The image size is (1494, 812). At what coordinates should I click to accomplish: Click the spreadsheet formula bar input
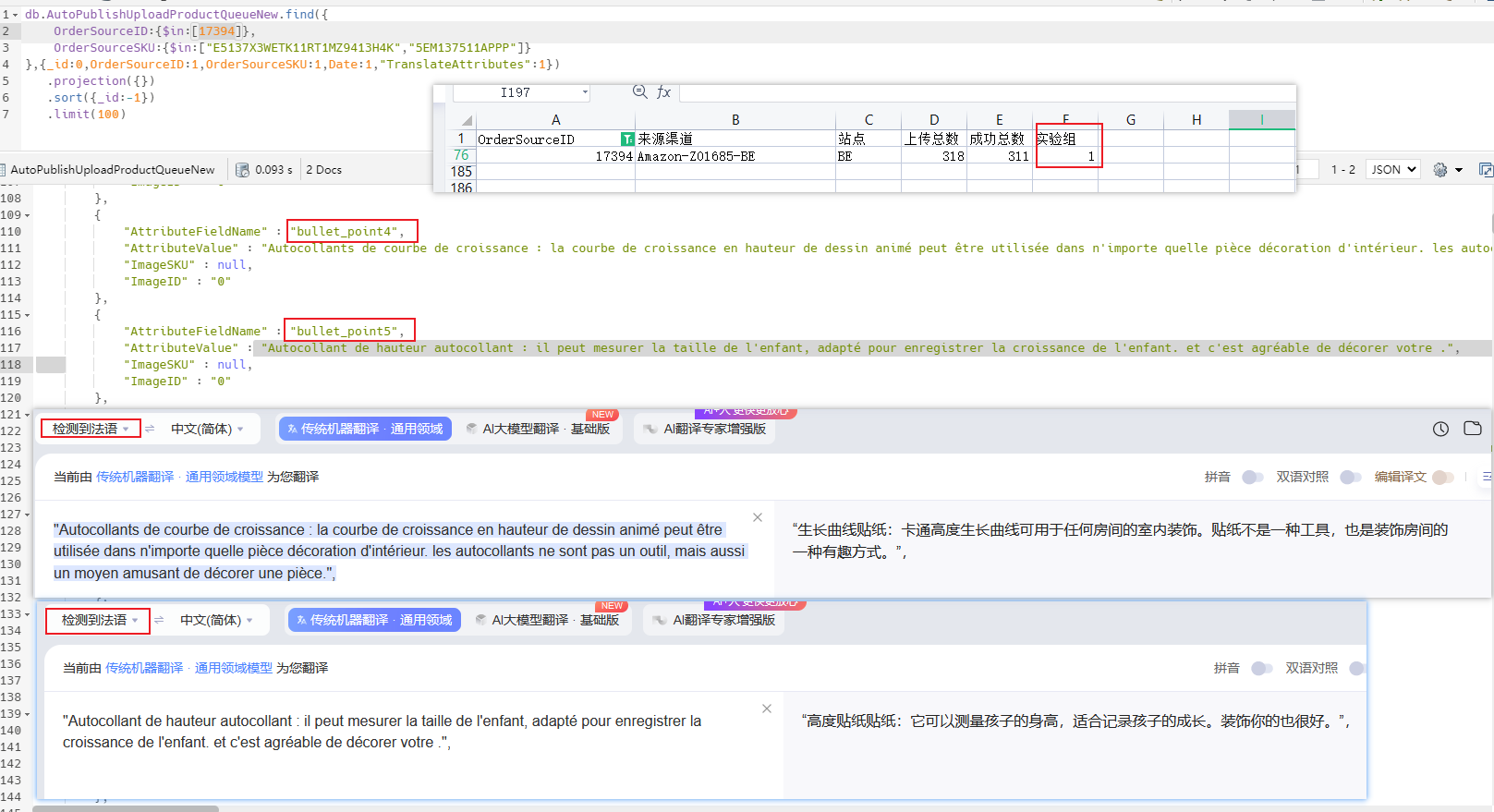(987, 92)
